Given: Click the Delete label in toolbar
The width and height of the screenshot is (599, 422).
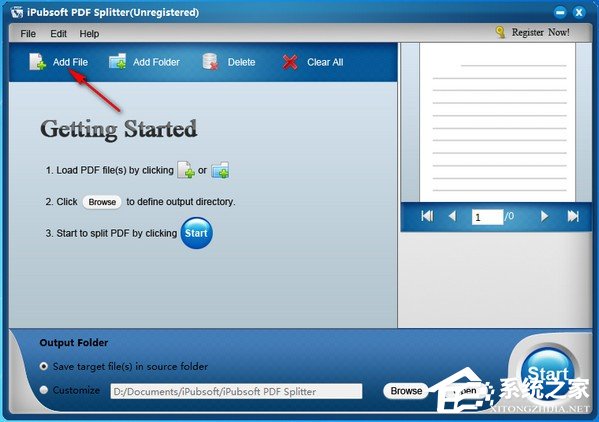Looking at the screenshot, I should pos(241,62).
